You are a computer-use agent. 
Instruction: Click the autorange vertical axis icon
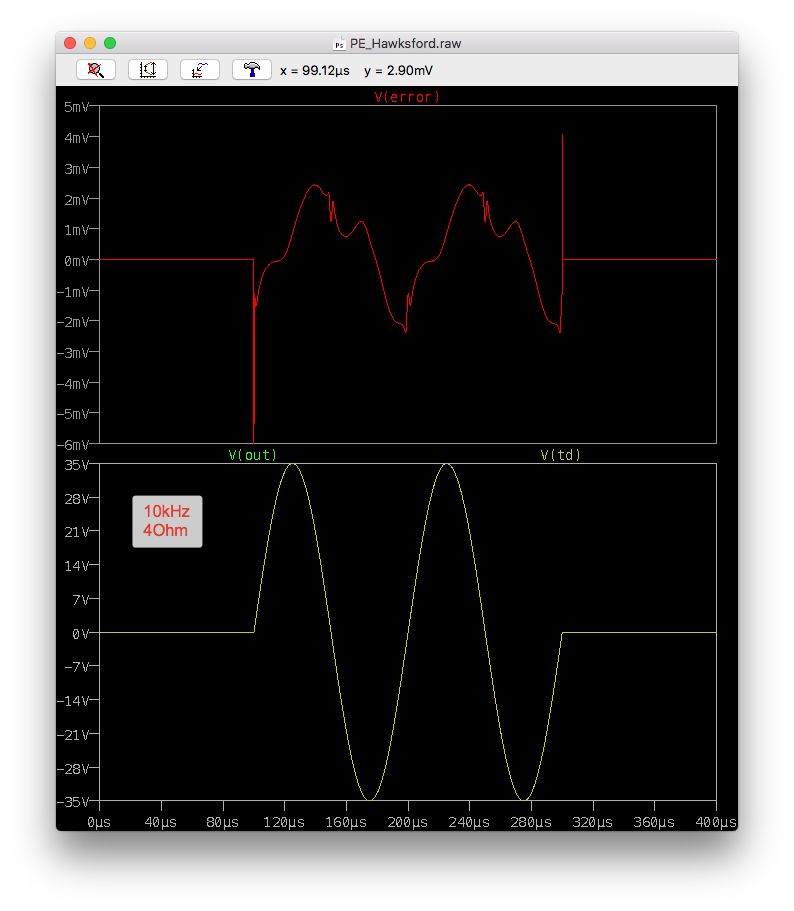pos(148,70)
